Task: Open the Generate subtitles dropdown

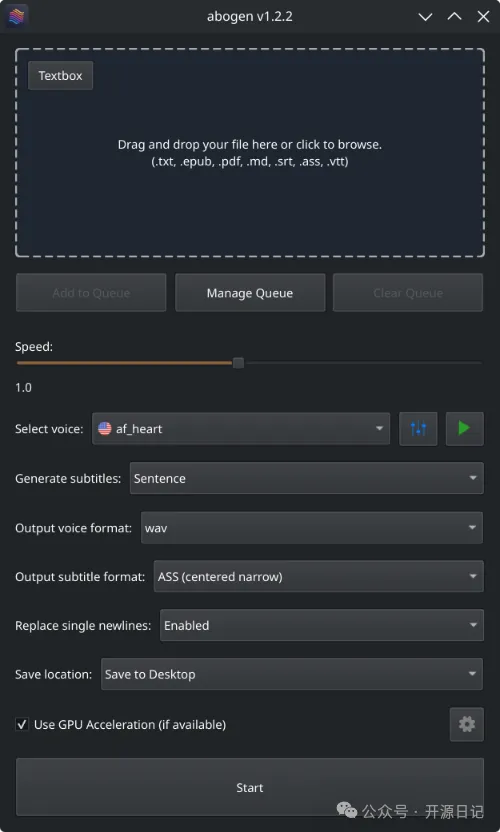Action: (x=306, y=478)
